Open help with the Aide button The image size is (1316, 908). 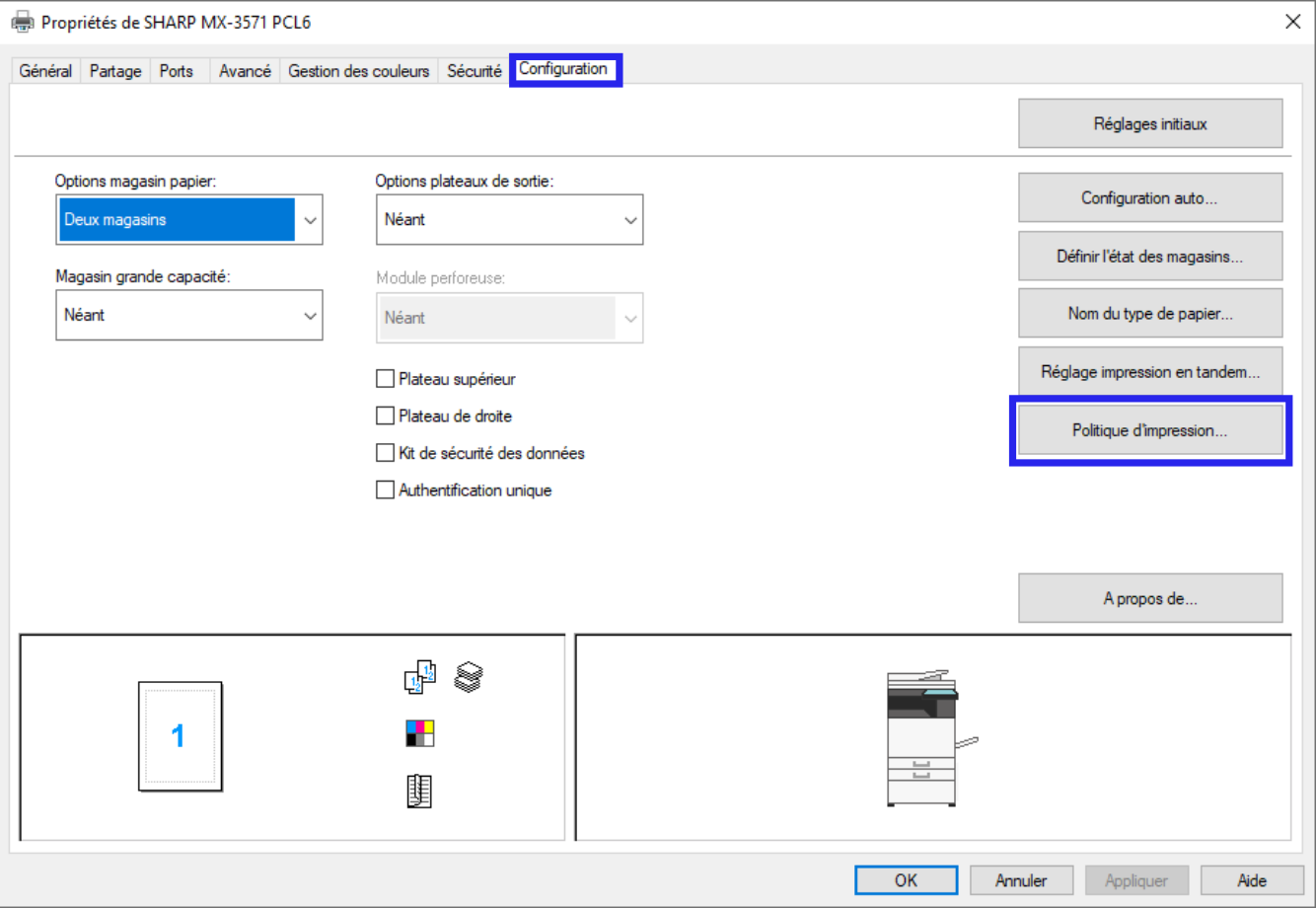[1252, 880]
